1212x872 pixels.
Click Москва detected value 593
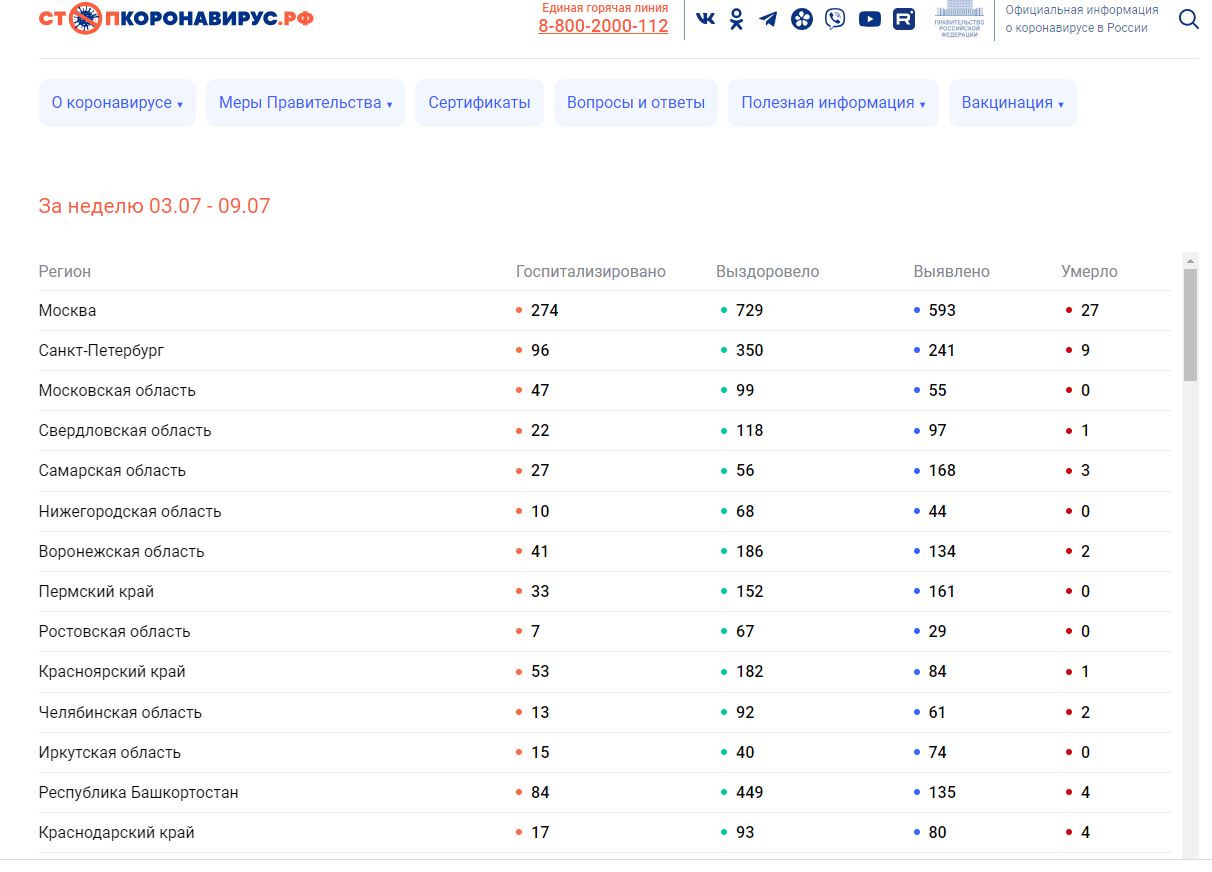943,311
